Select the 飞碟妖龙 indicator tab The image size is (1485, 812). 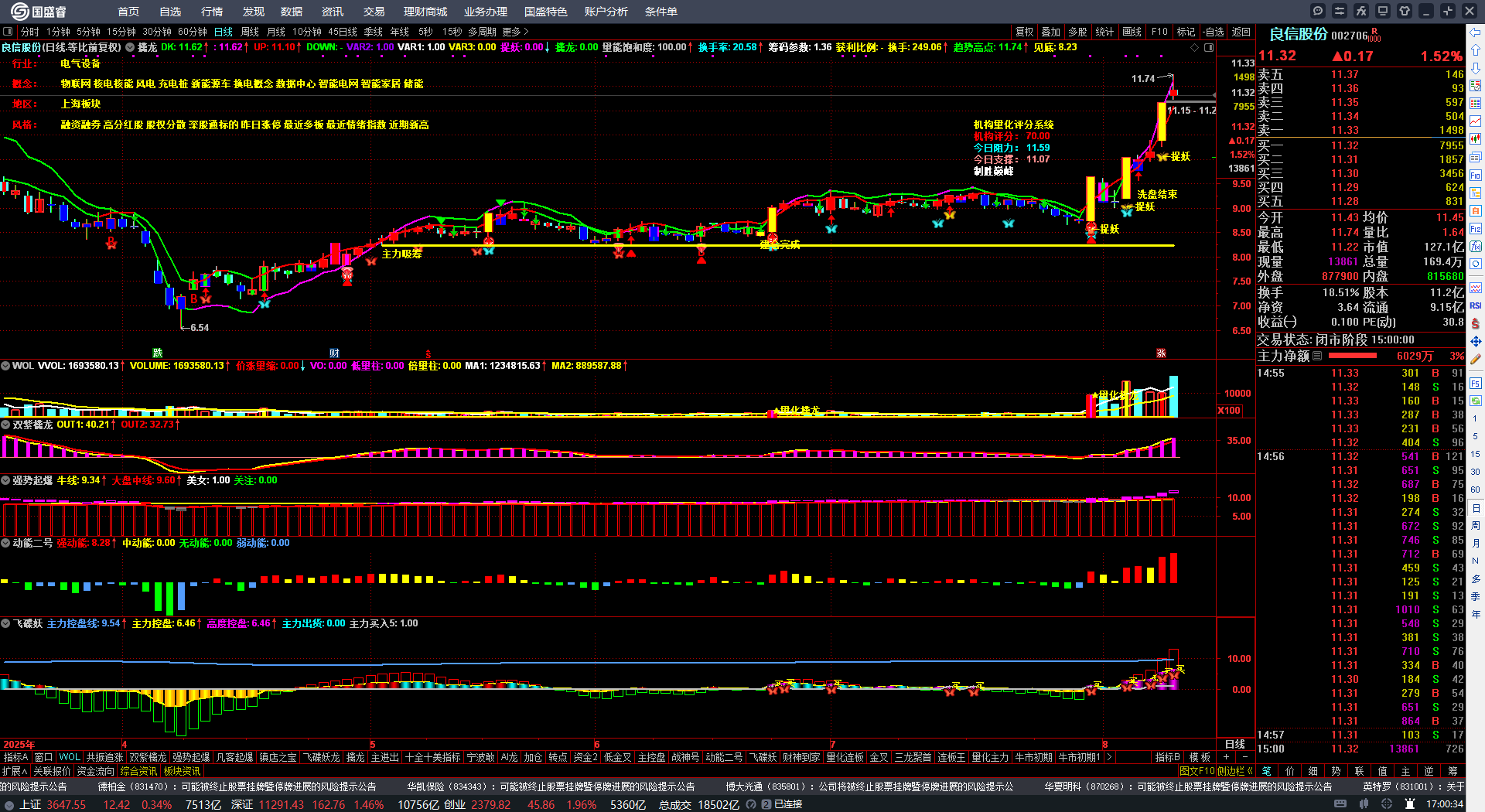click(321, 757)
